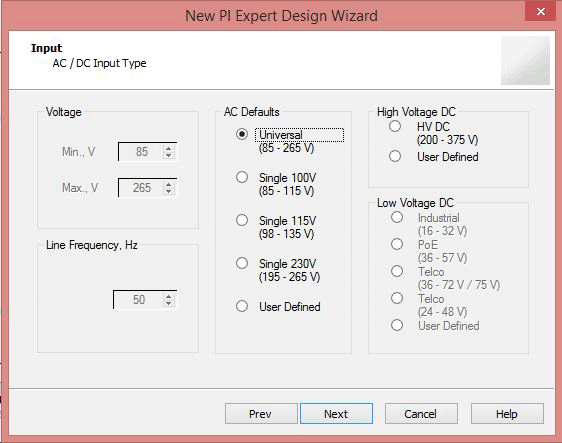Select Single 100V (85 - 115 V)
Screen dimensions: 562x443
tap(242, 177)
